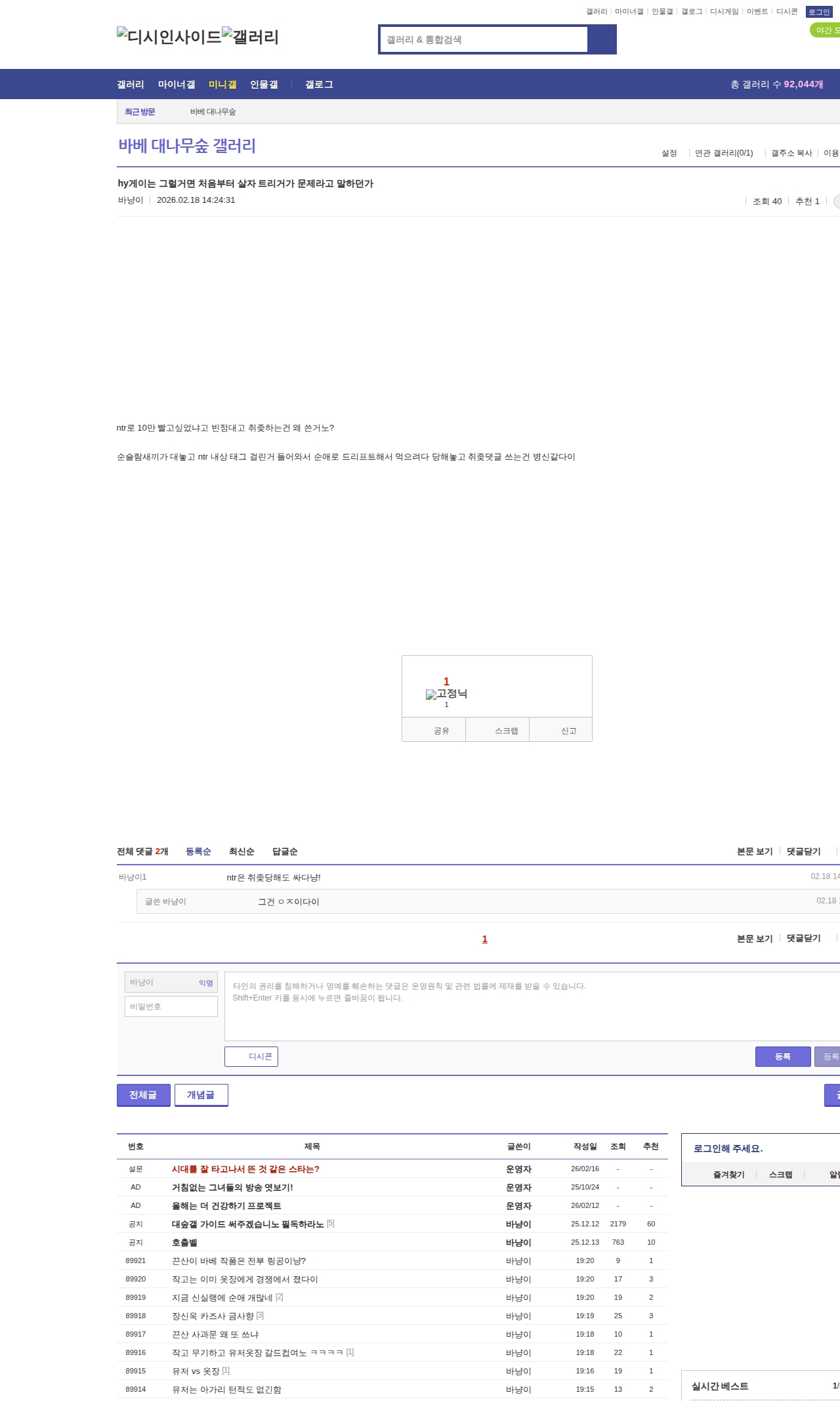
Task: Focus the 갤러리 & 통합검색 search box
Action: pos(484,39)
